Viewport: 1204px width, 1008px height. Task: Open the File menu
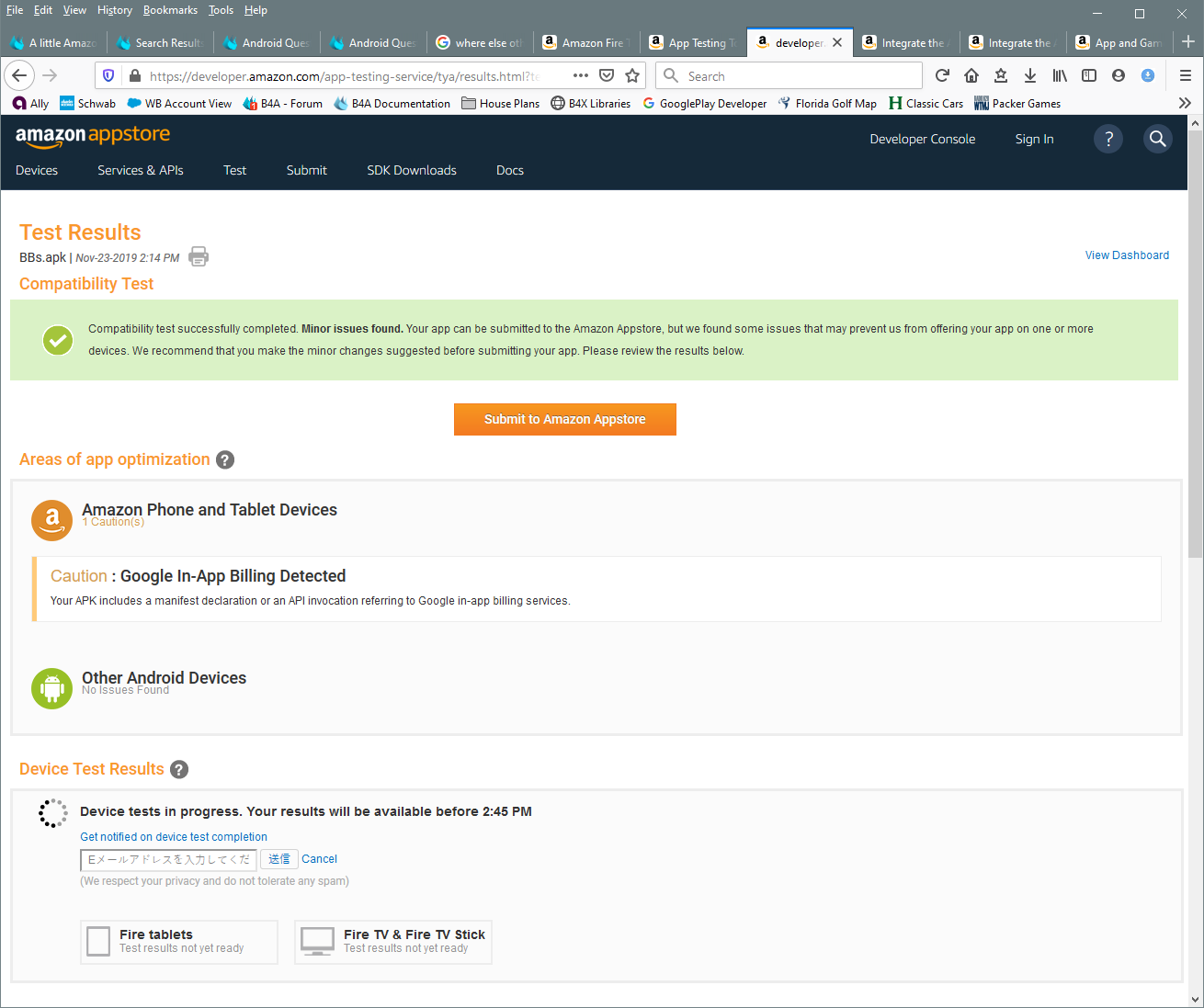(x=15, y=10)
